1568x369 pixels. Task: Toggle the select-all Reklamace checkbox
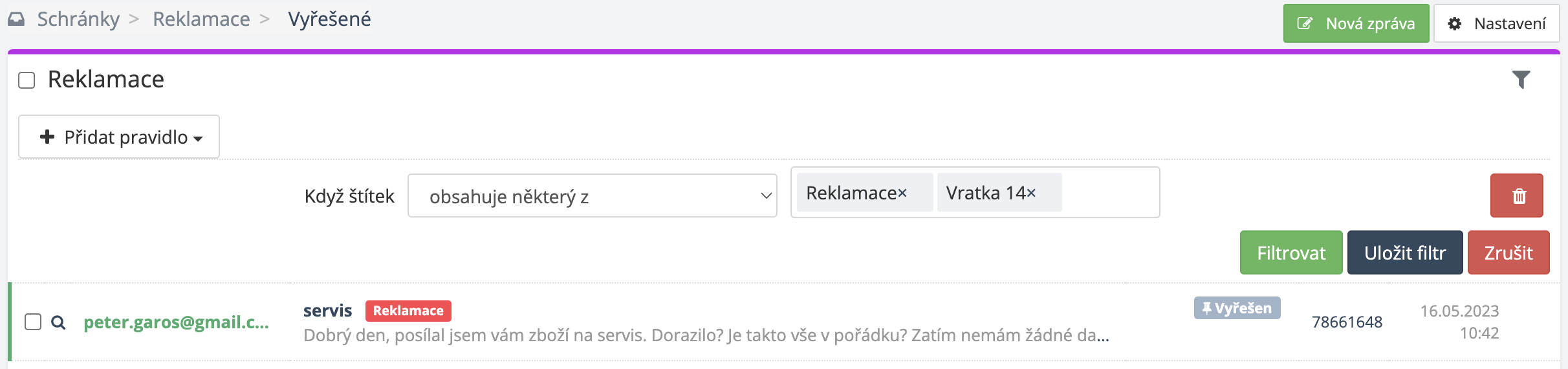[x=27, y=80]
